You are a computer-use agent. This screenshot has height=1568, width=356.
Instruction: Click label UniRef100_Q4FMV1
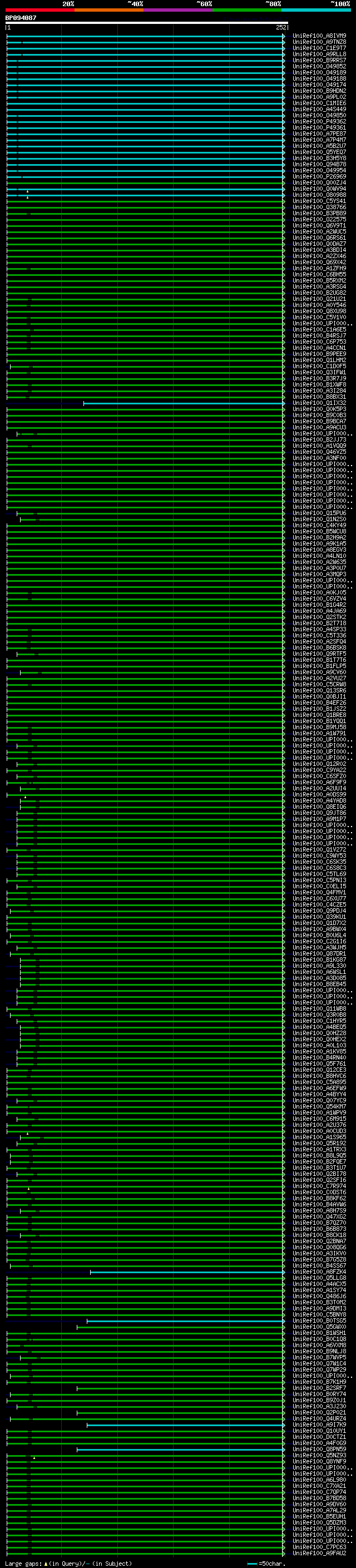319,892
